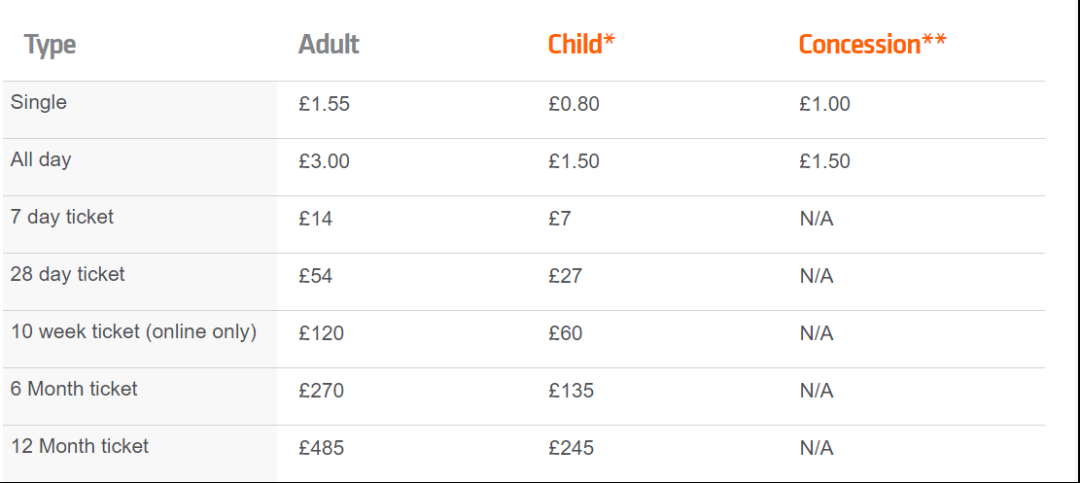
Task: Click the Type column header
Action: point(50,45)
